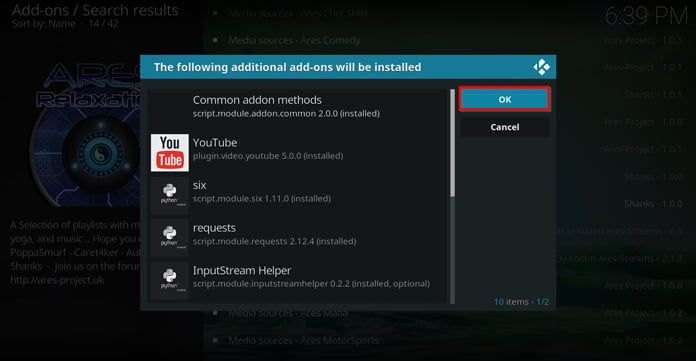Click the Python icon beside six
This screenshot has width=696, height=361.
click(170, 195)
